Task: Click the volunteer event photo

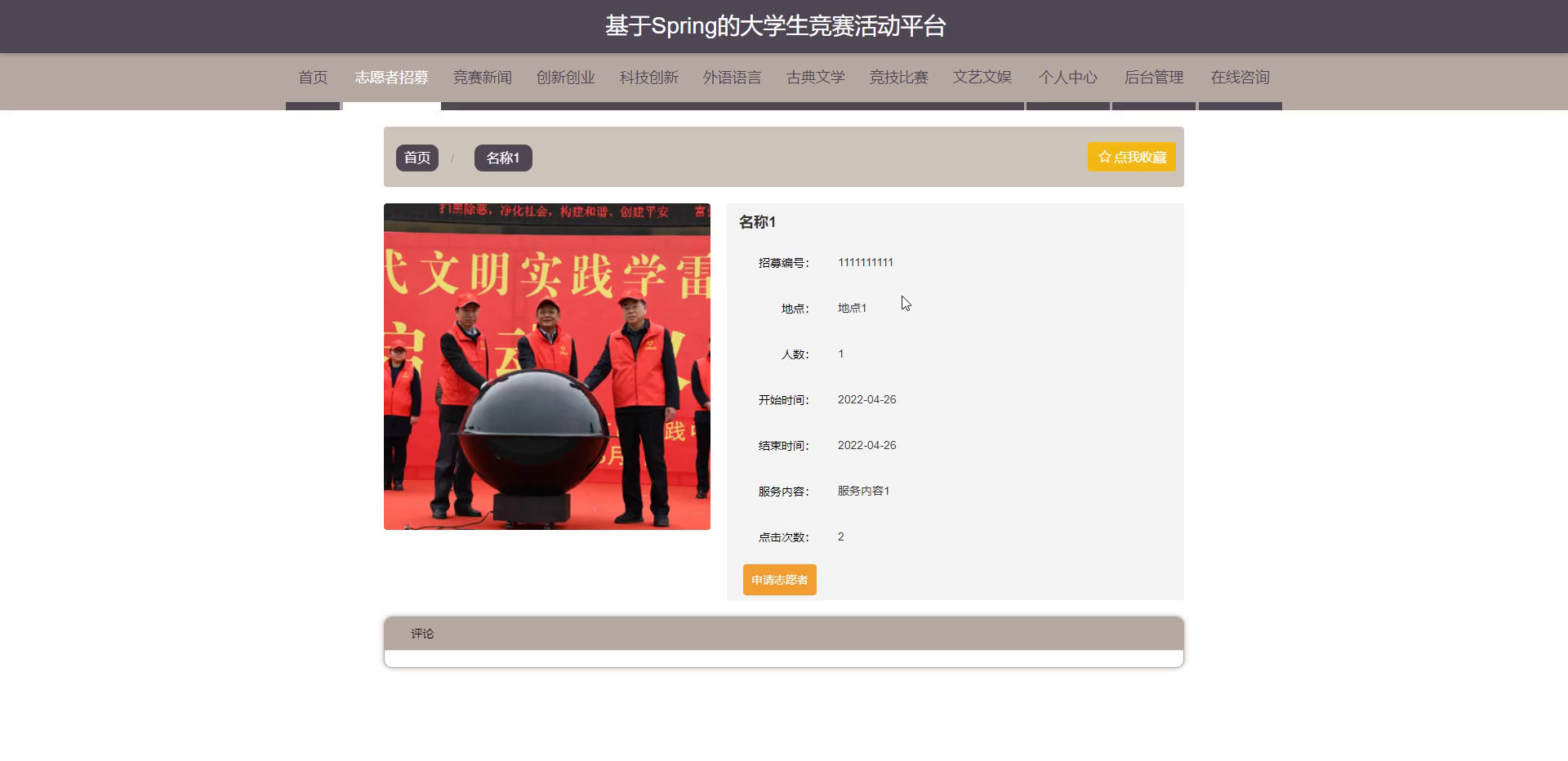Action: pos(547,367)
